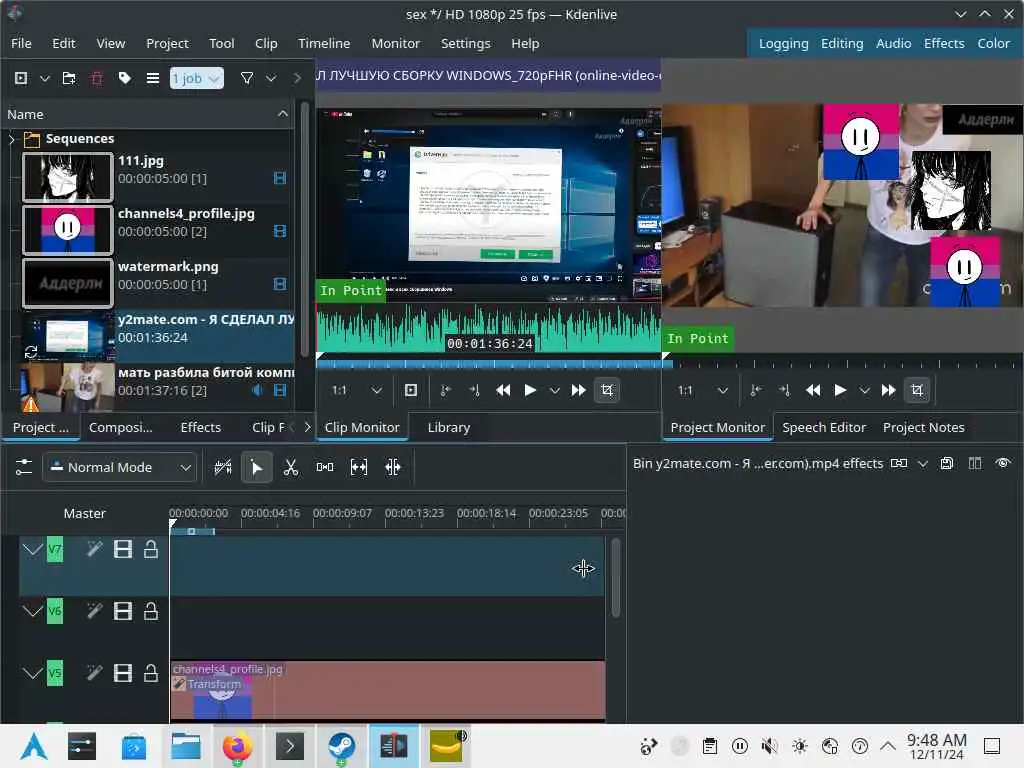This screenshot has width=1024, height=768.
Task: Click the red delete clip icon
Action: pyautogui.click(x=97, y=78)
